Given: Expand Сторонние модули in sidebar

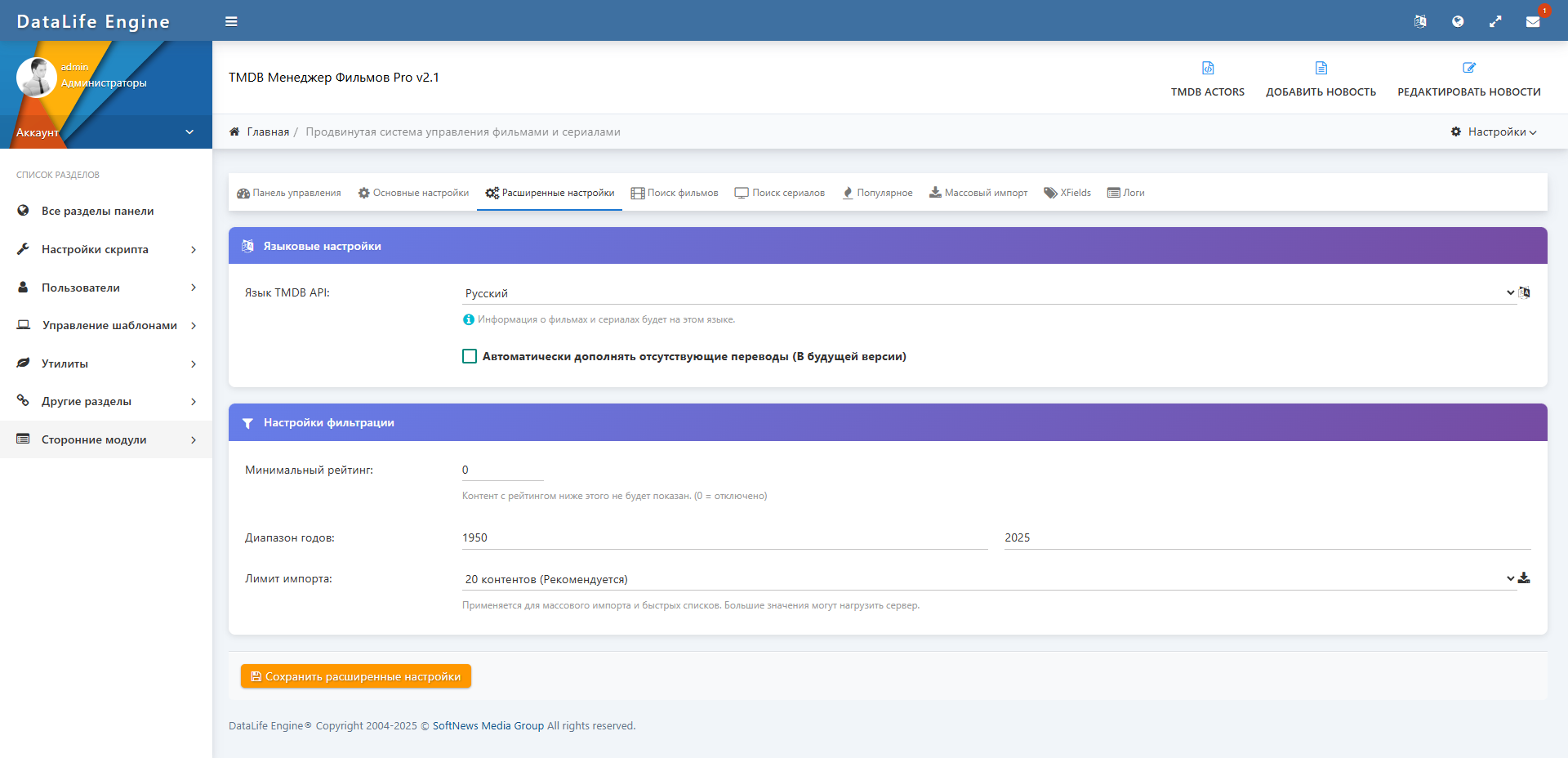Looking at the screenshot, I should pos(106,439).
